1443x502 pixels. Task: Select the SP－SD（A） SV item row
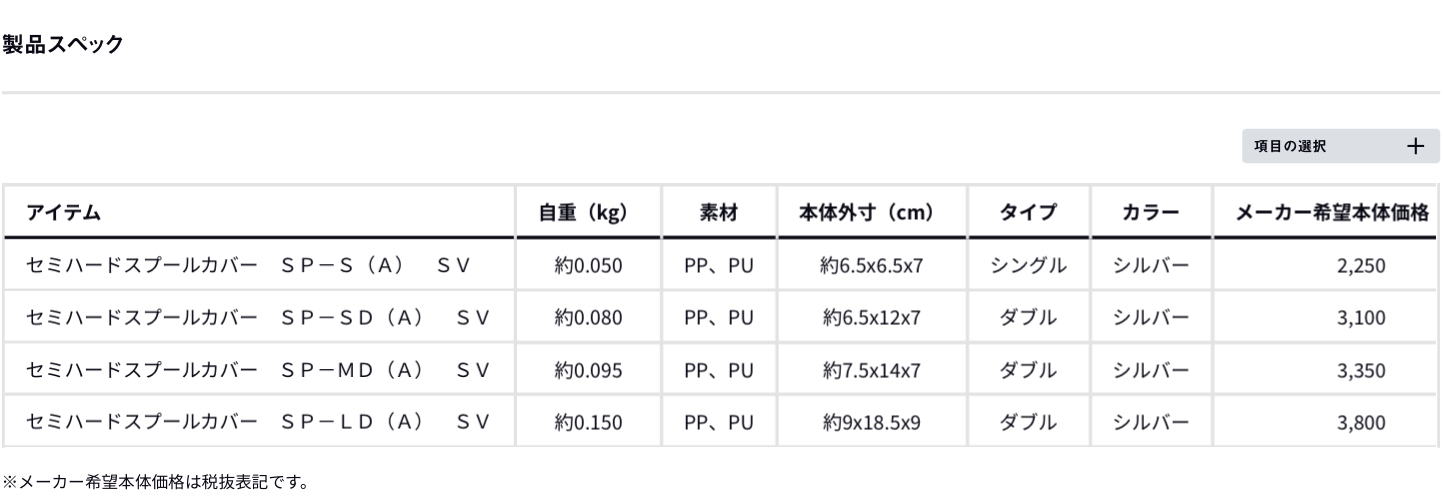(x=257, y=318)
